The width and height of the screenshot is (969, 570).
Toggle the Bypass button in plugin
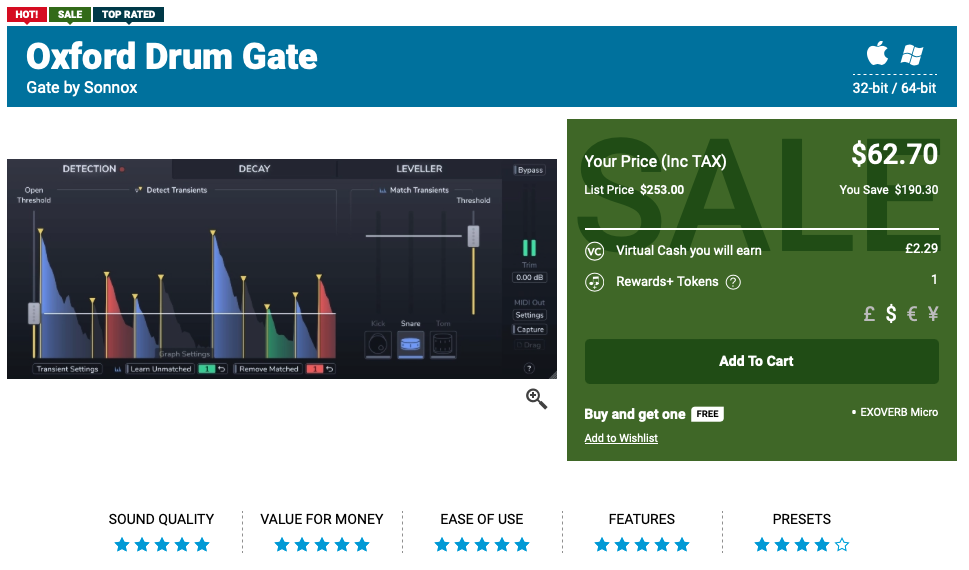(x=530, y=170)
